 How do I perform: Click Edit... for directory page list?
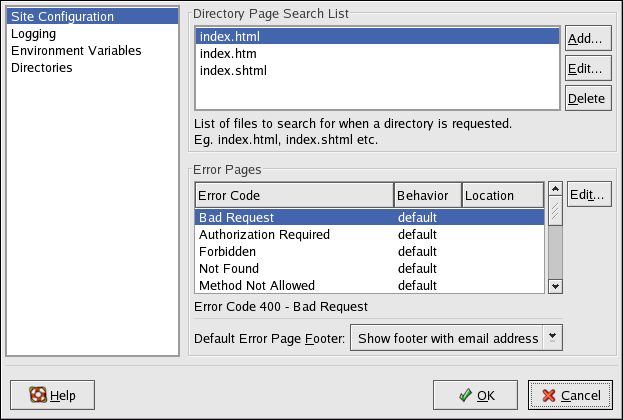588,69
